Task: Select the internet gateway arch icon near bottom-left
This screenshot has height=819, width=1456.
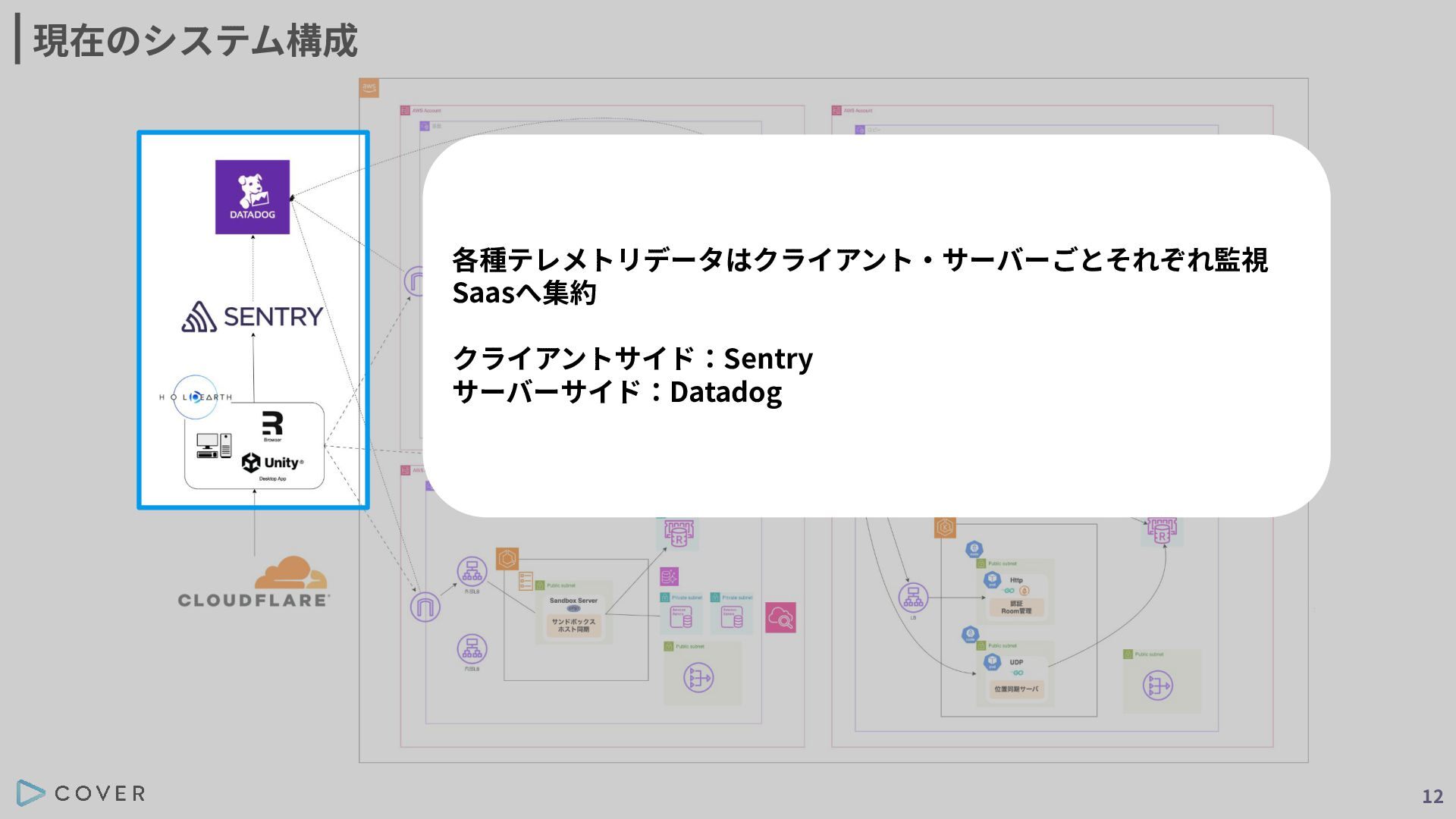Action: pyautogui.click(x=425, y=607)
